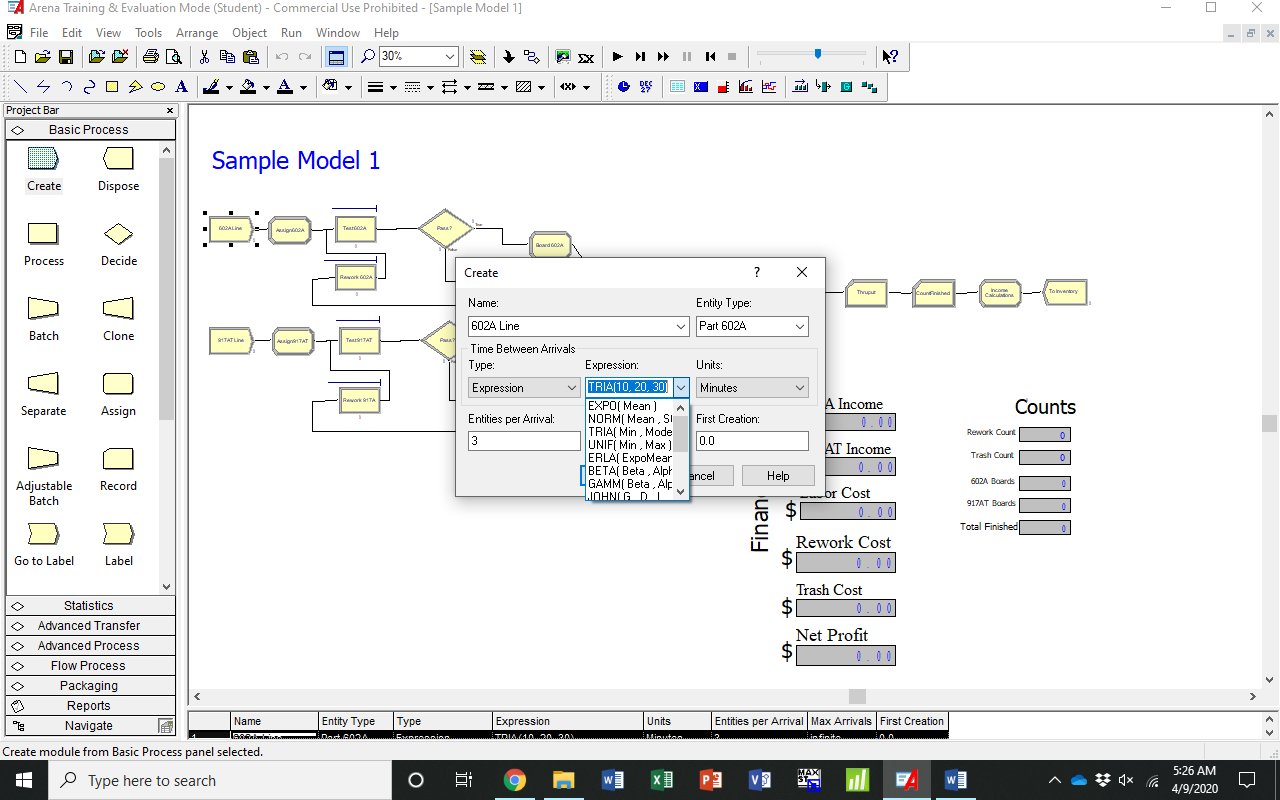The width and height of the screenshot is (1280, 800).
Task: Click the Histogram animation icon
Action: click(x=746, y=87)
